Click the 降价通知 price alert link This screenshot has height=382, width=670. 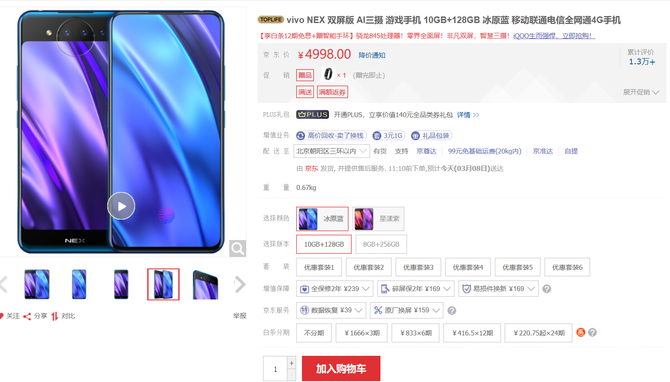[x=372, y=55]
